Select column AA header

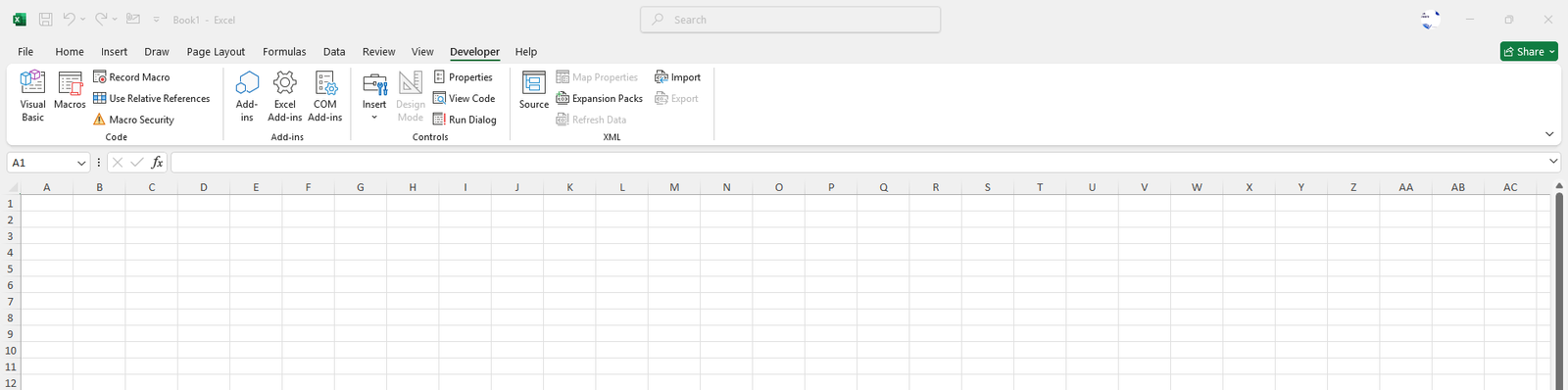pos(1406,187)
